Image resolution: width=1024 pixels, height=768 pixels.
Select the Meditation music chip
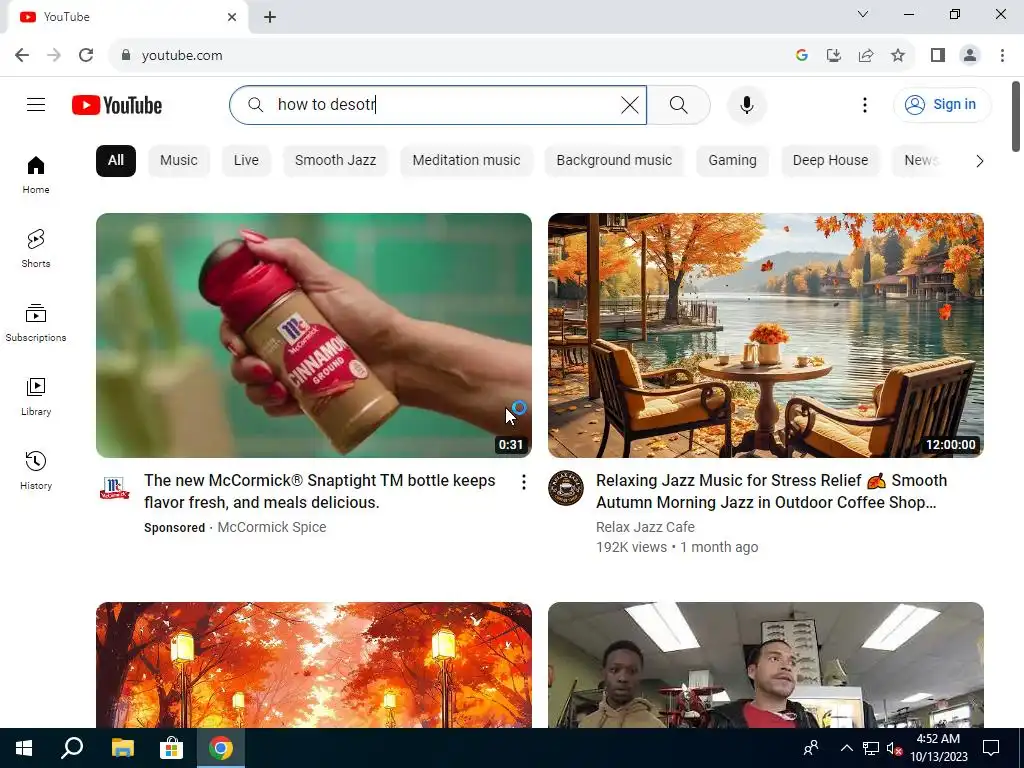466,161
